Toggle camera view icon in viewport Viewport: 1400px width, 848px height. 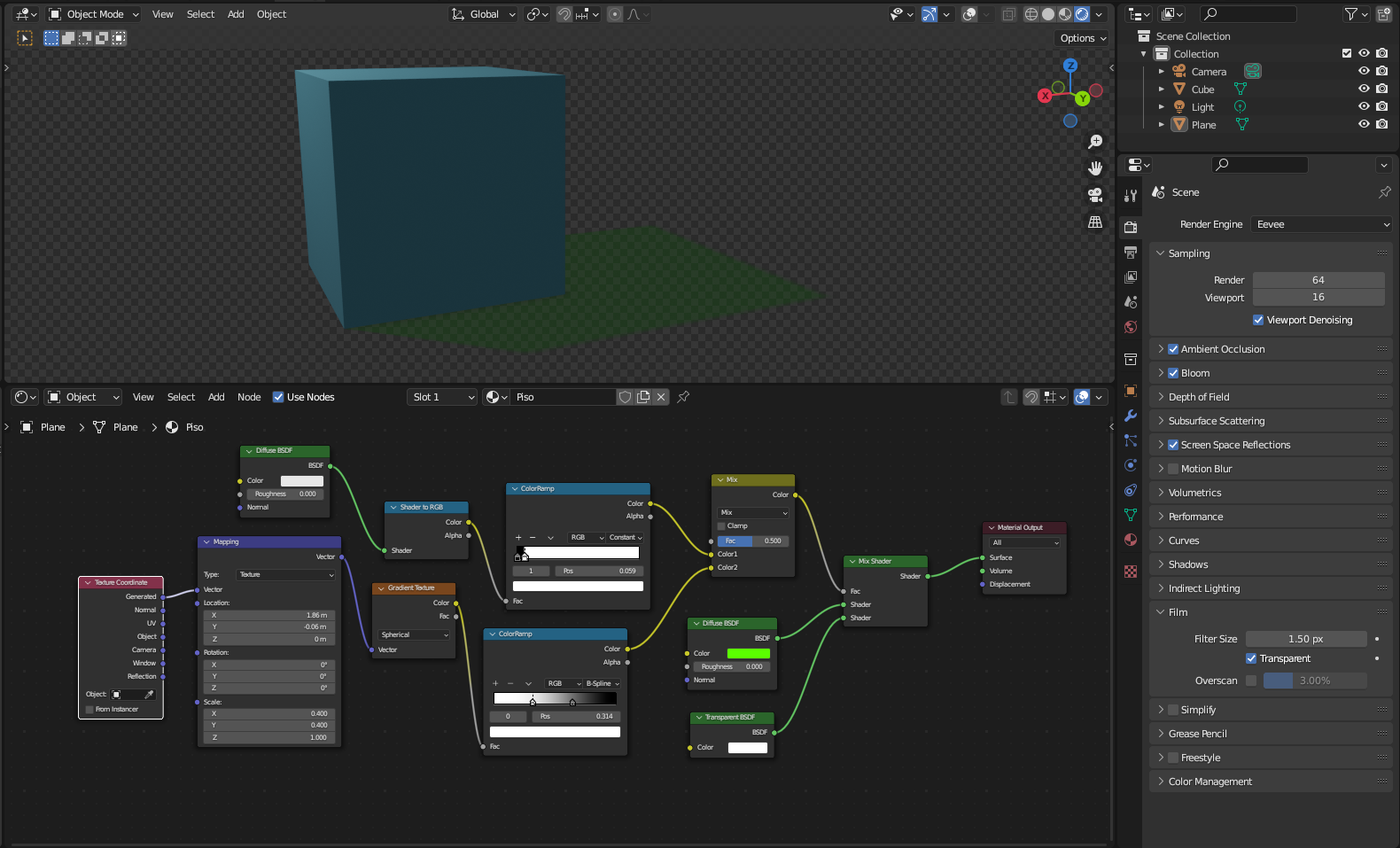pyautogui.click(x=1095, y=195)
